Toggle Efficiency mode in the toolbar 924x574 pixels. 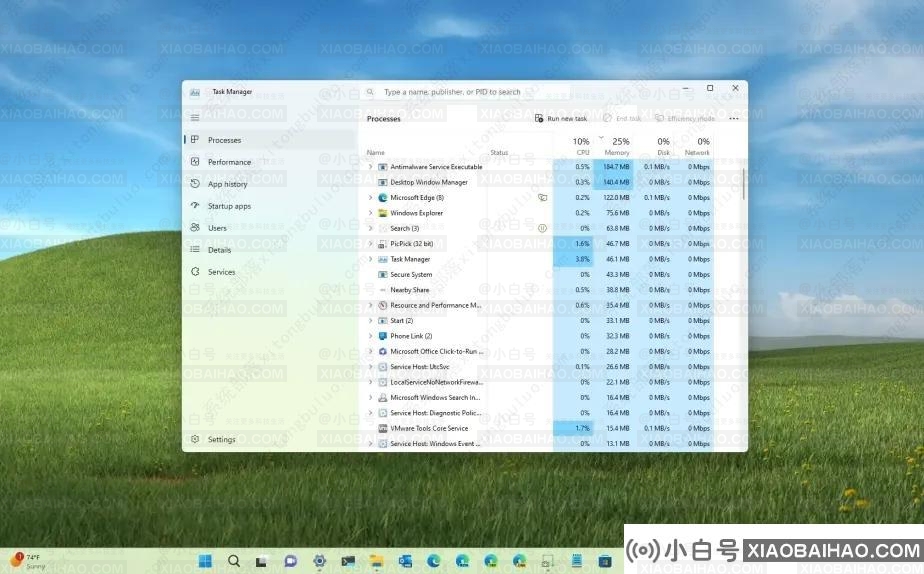click(x=685, y=118)
